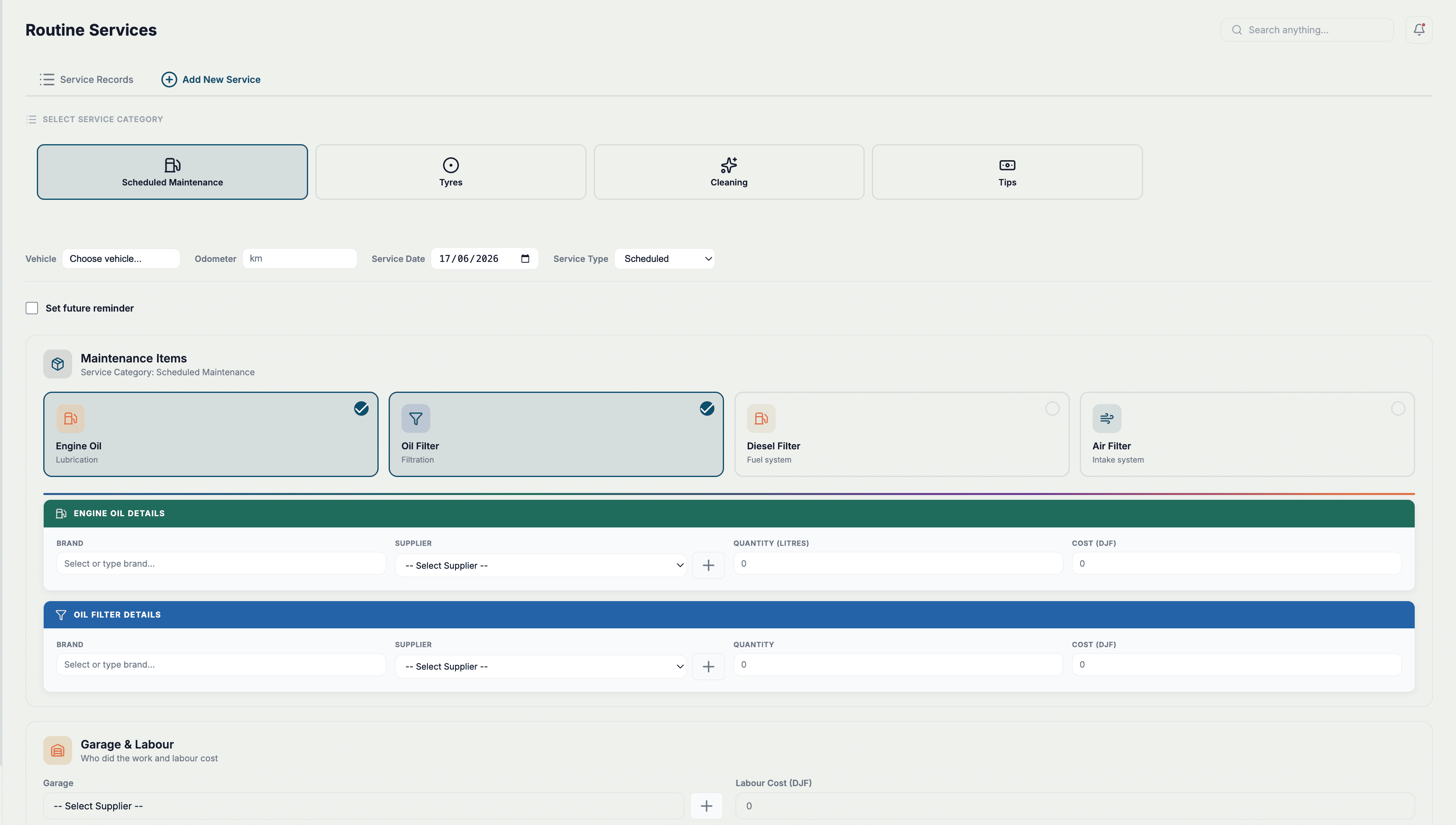
Task: Click the Maintenance Items box icon
Action: click(58, 364)
